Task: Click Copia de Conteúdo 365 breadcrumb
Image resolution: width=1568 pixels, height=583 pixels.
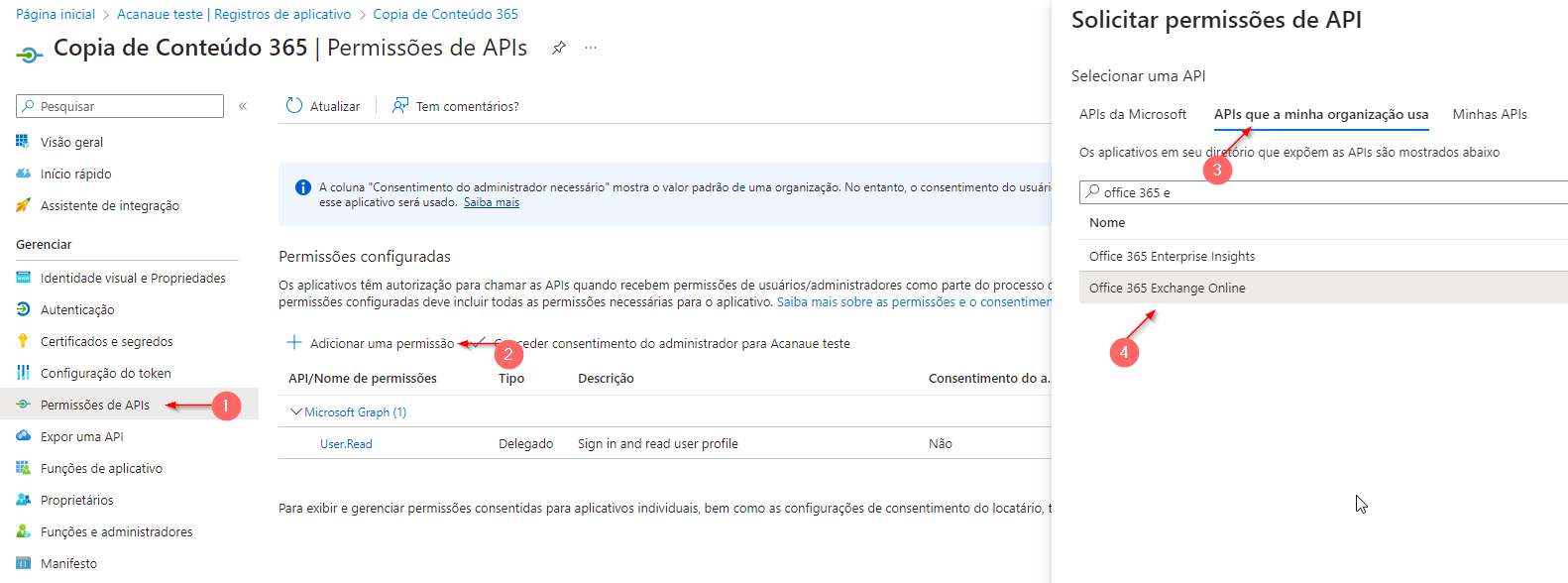Action: pyautogui.click(x=445, y=14)
